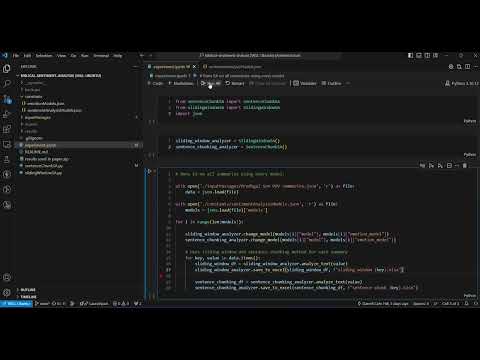Viewport: 480px width, 360px height.
Task: Open the Explorer view in activity bar
Action: coord(7,69)
